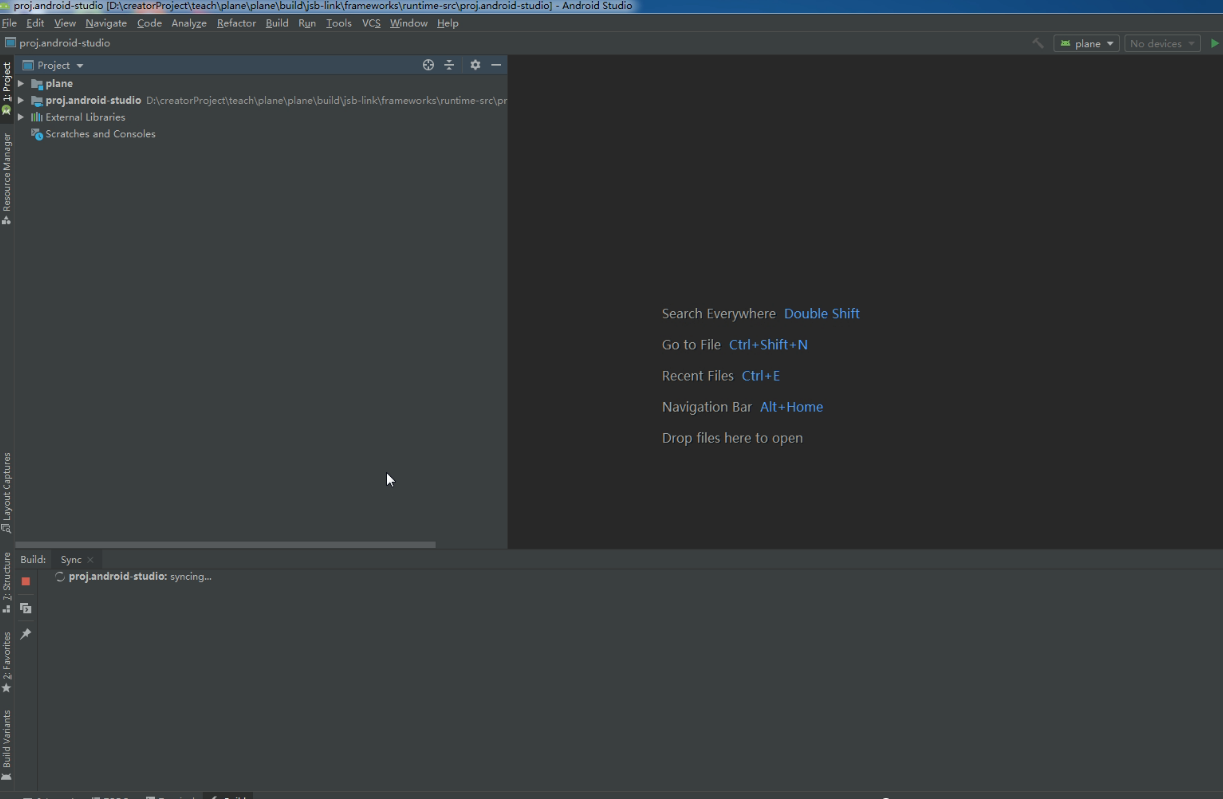Click the 'Go to File' hint text

691,345
